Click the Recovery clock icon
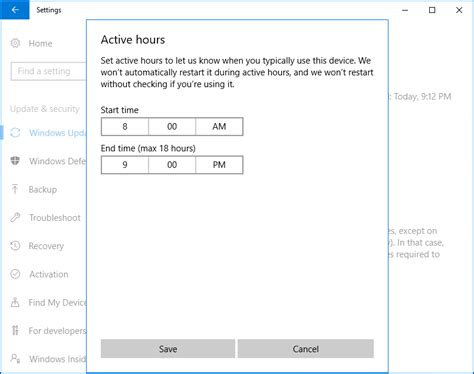The image size is (474, 374). tap(15, 246)
